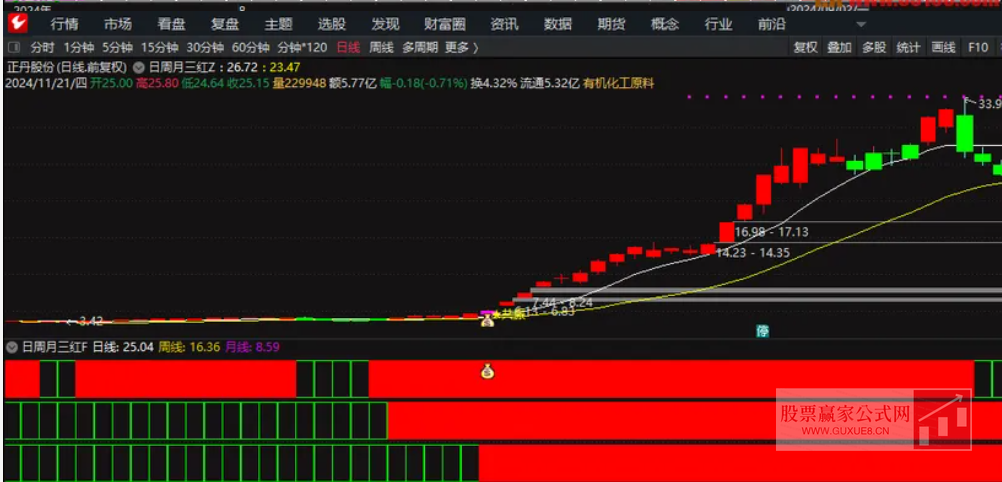The width and height of the screenshot is (1002, 482).
Task: Expand the menu bar overflow dropdown arrow
Action: [x=861, y=25]
